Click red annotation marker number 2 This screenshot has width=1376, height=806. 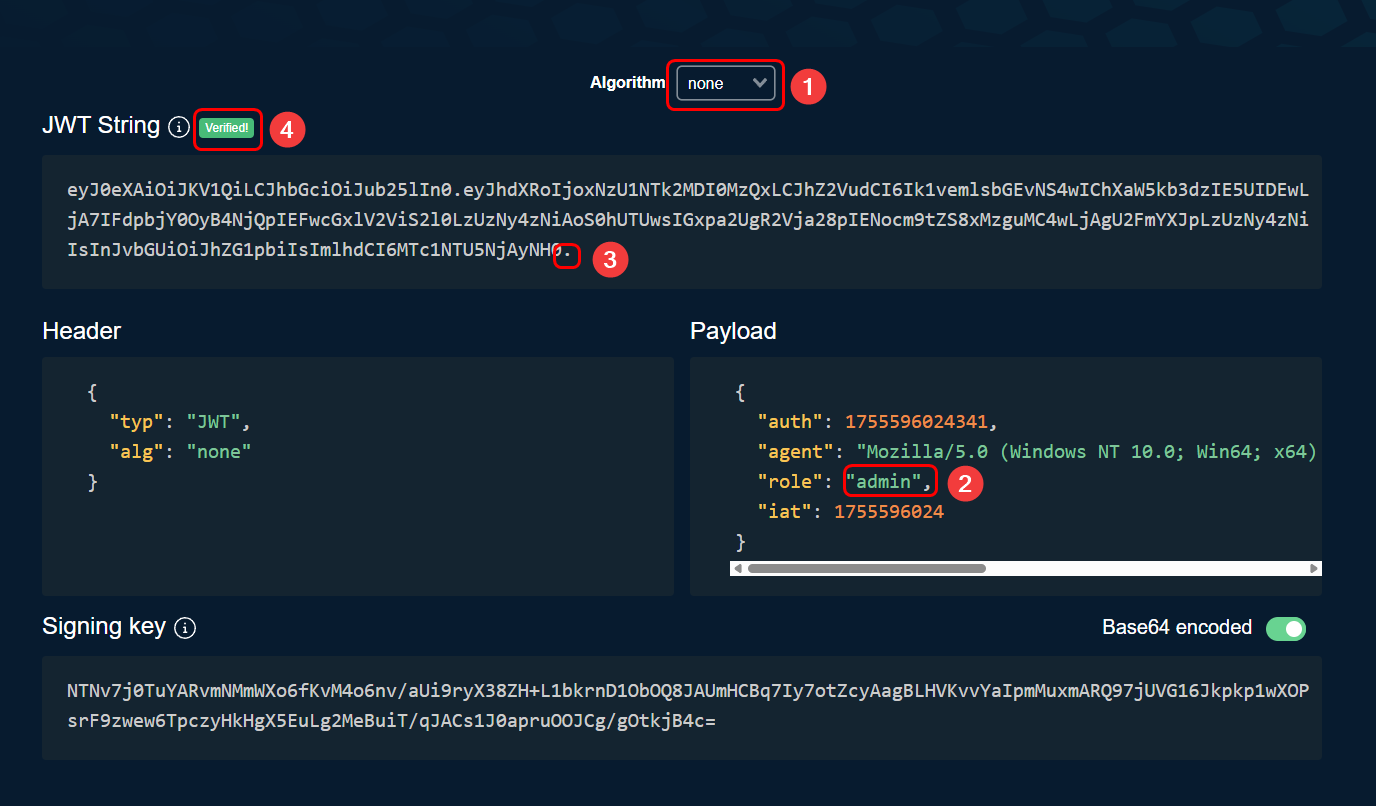pyautogui.click(x=965, y=483)
